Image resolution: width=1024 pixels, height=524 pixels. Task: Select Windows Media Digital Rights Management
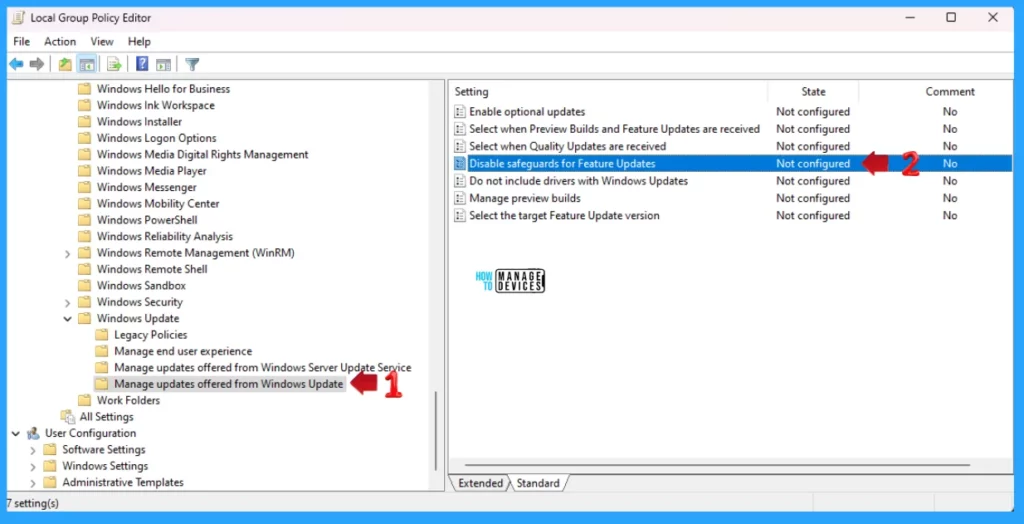click(x=202, y=154)
